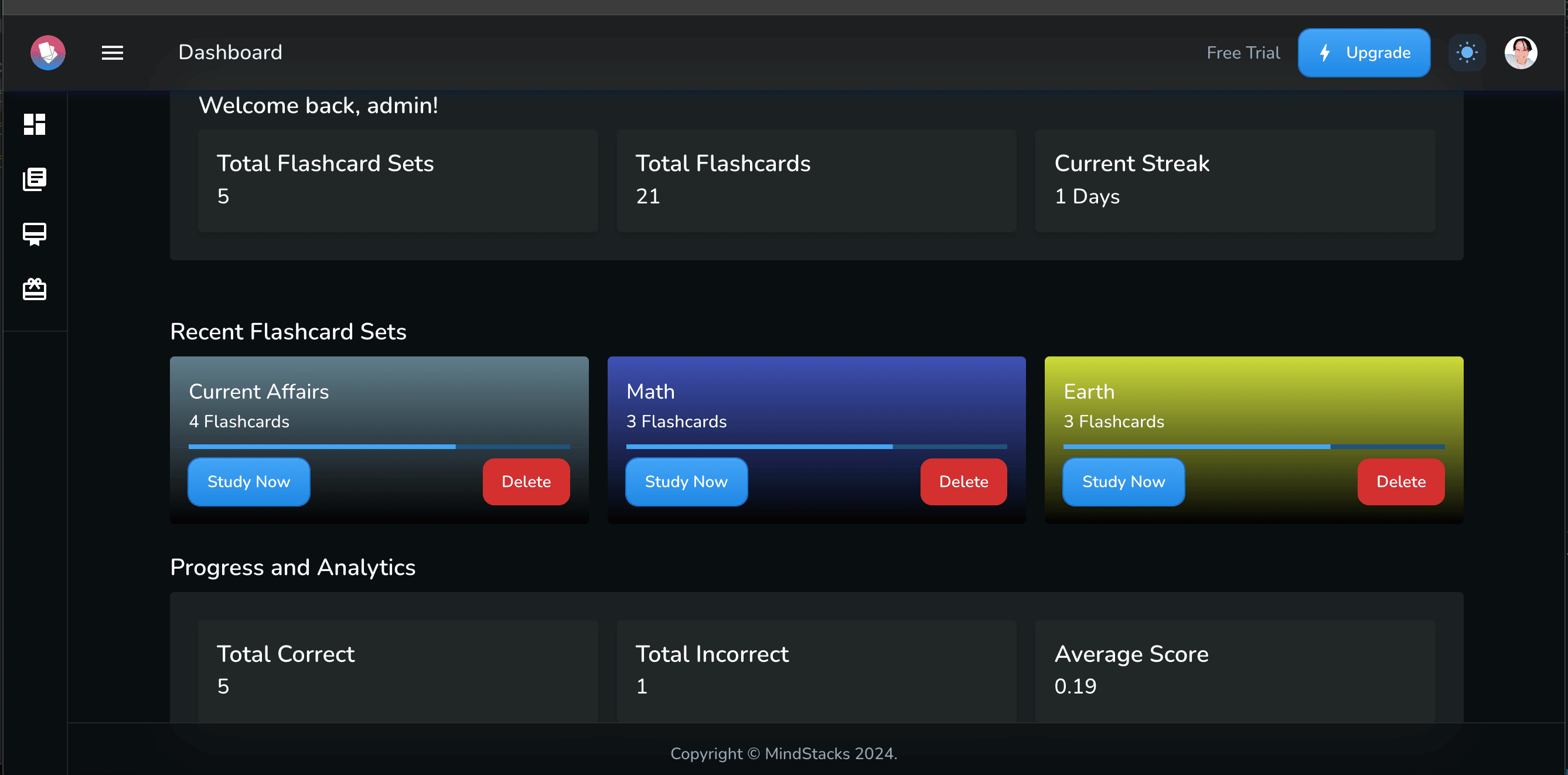Open the dashboard grid sidebar icon

(x=35, y=124)
